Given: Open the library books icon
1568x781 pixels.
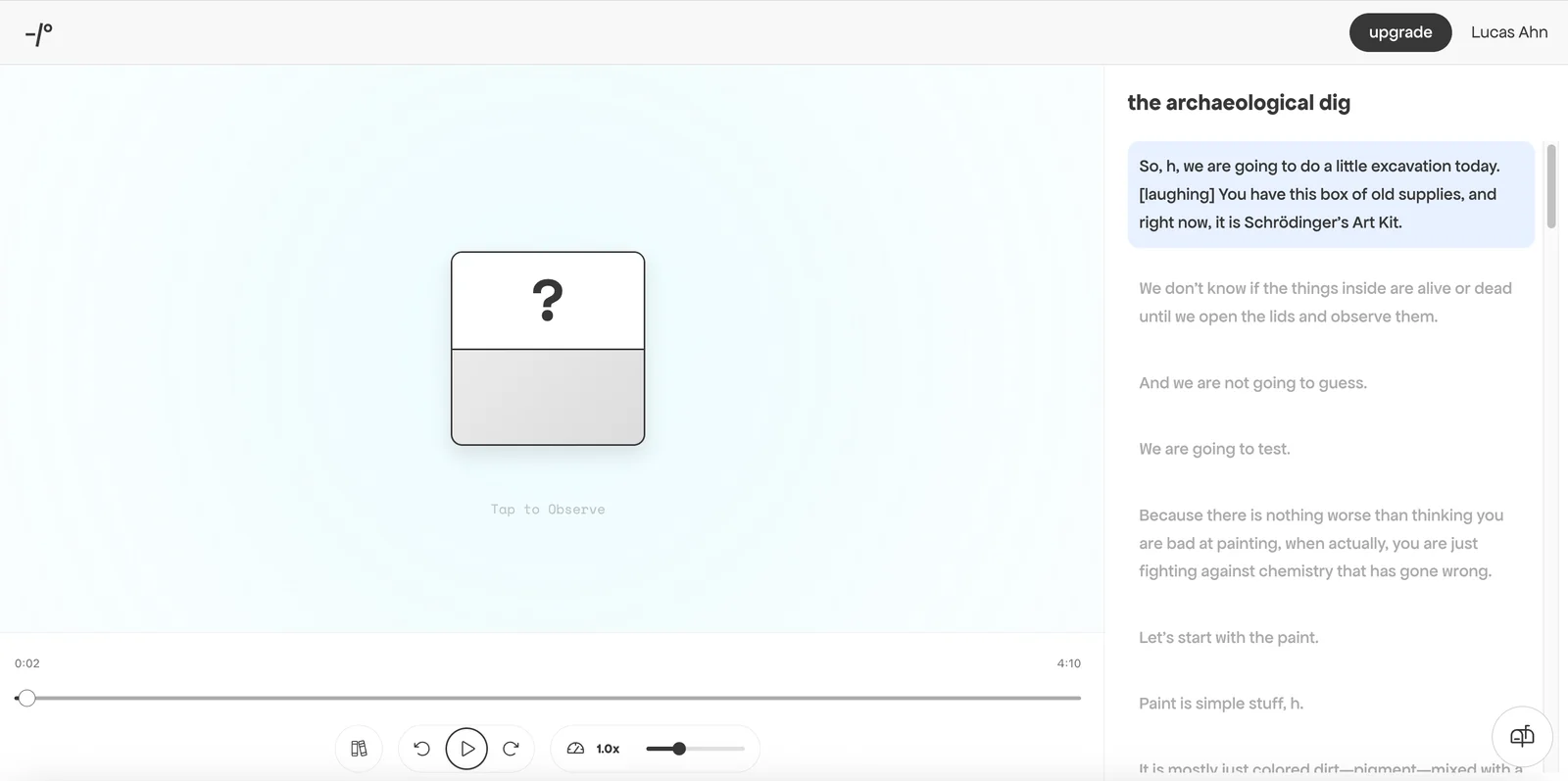Looking at the screenshot, I should coord(359,749).
